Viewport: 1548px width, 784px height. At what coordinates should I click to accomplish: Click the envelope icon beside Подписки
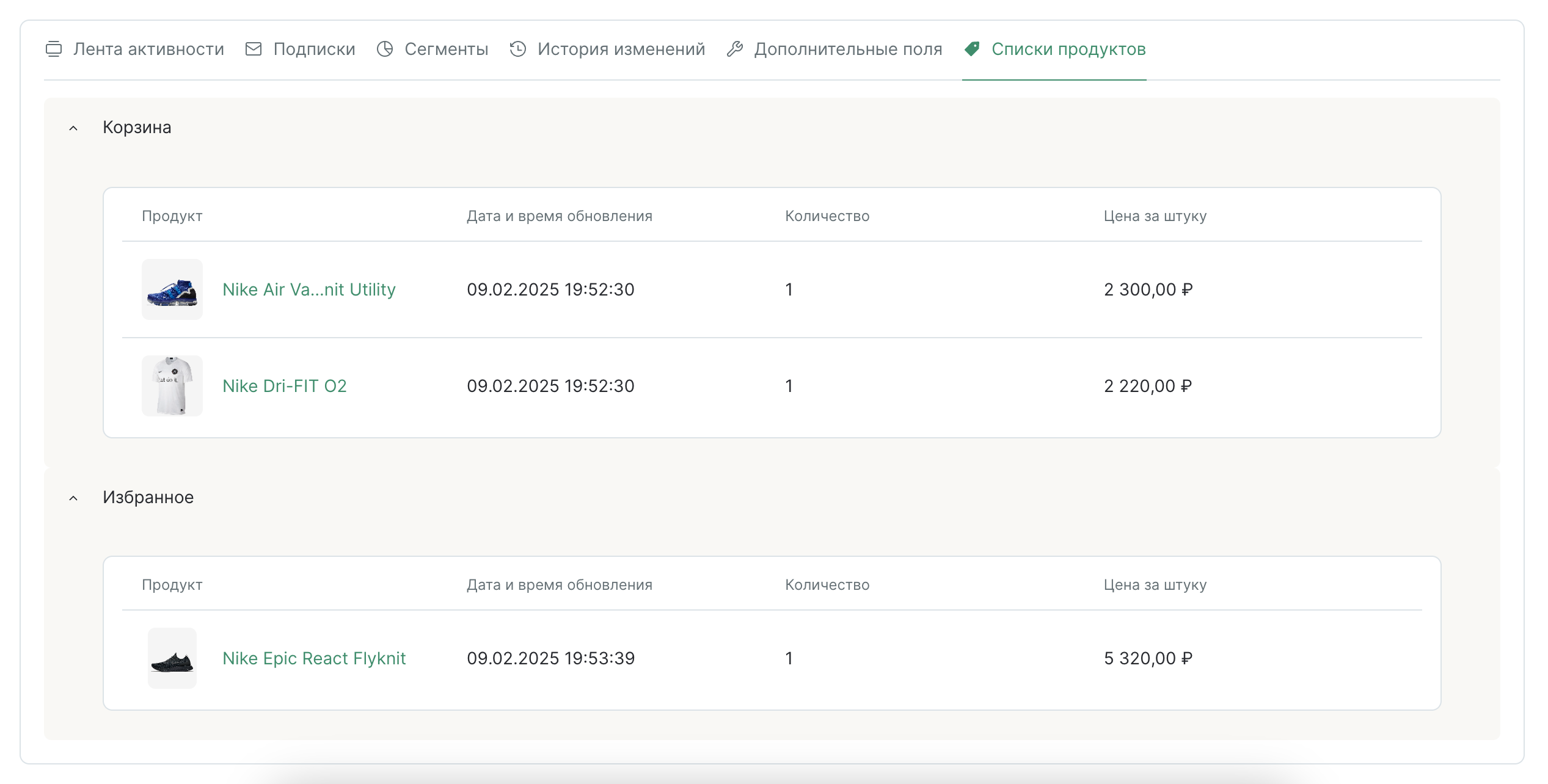click(x=254, y=49)
